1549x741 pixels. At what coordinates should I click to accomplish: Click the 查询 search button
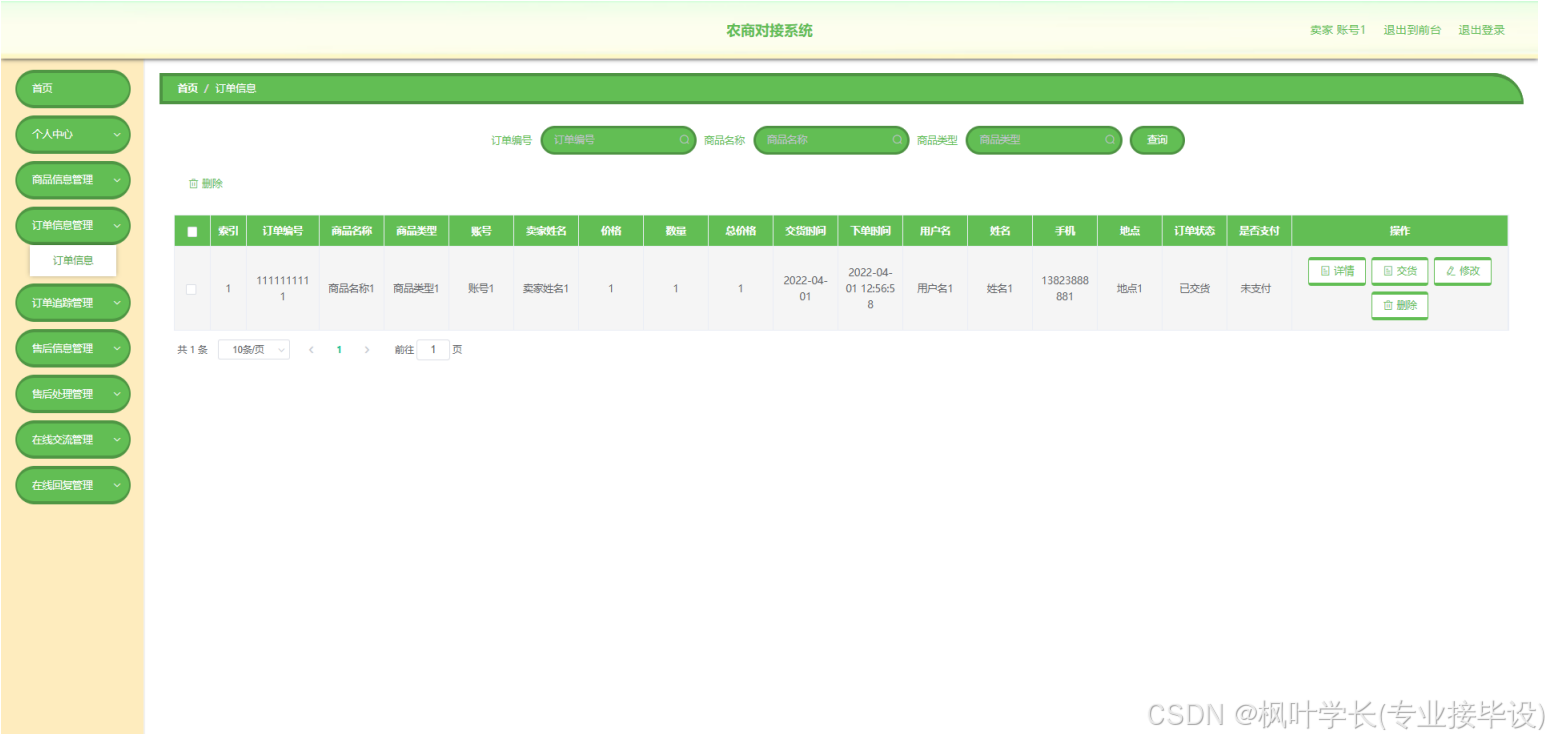click(1157, 140)
